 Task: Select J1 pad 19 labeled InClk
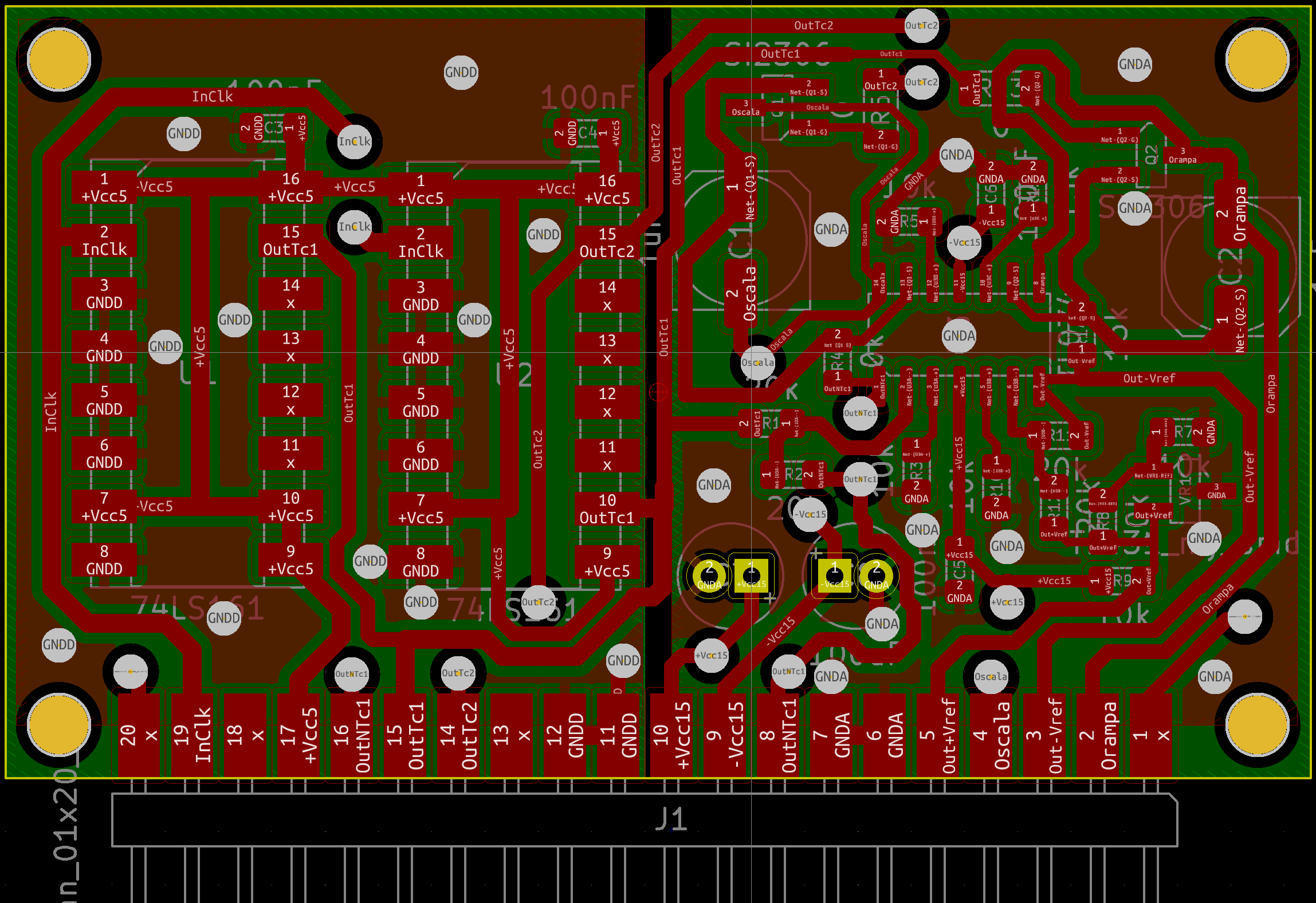point(191,735)
